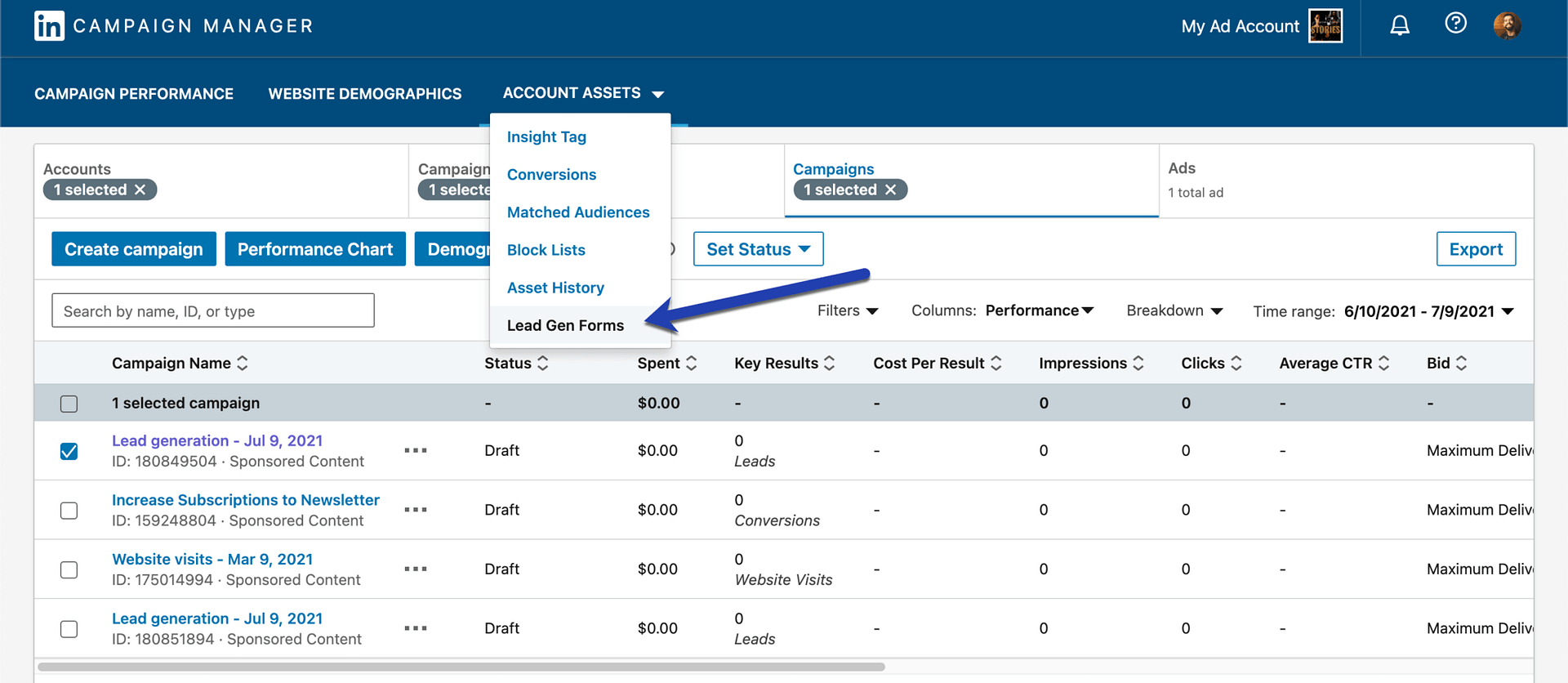Image resolution: width=1568 pixels, height=683 pixels.
Task: Click the Performance Chart button
Action: 315,249
